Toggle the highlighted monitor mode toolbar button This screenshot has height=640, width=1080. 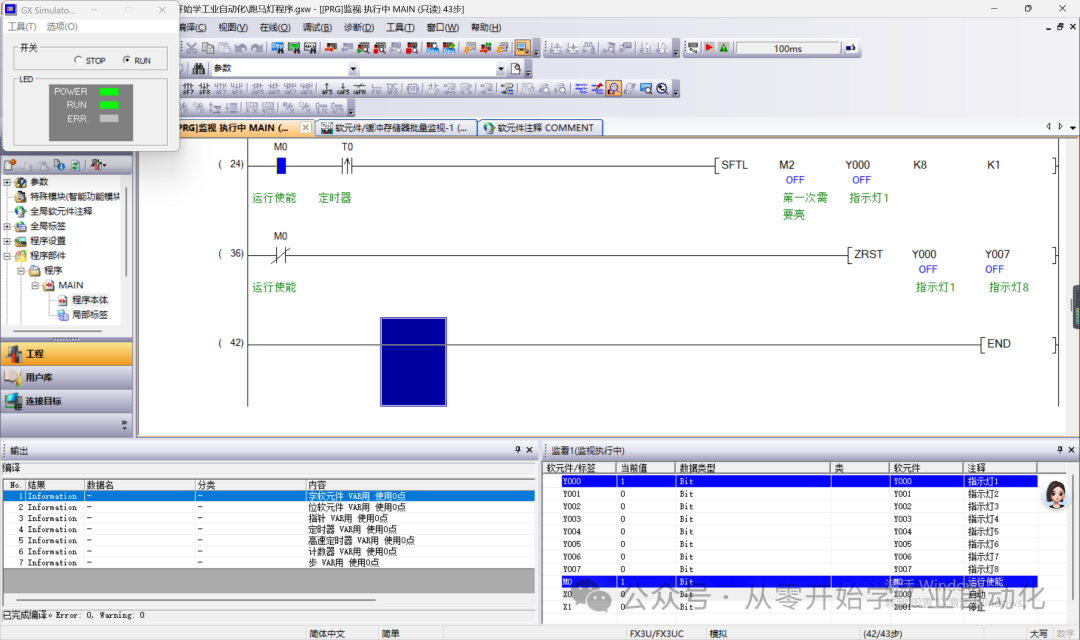(522, 48)
